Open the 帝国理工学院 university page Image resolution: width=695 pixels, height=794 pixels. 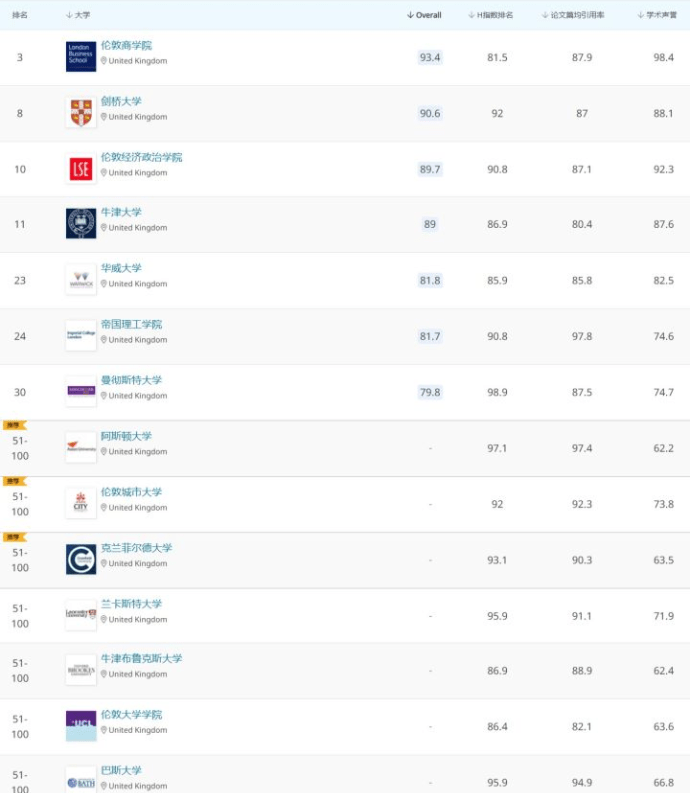click(x=131, y=325)
